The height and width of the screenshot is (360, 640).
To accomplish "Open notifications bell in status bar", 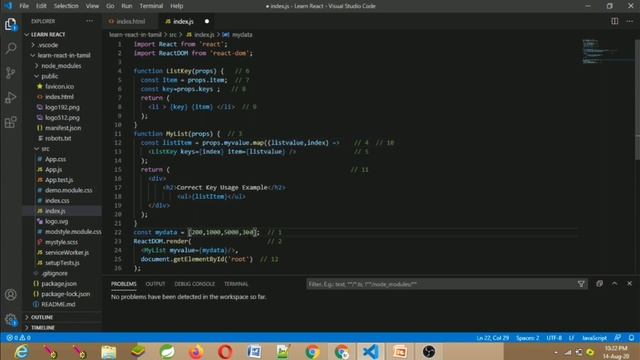I will coord(631,338).
